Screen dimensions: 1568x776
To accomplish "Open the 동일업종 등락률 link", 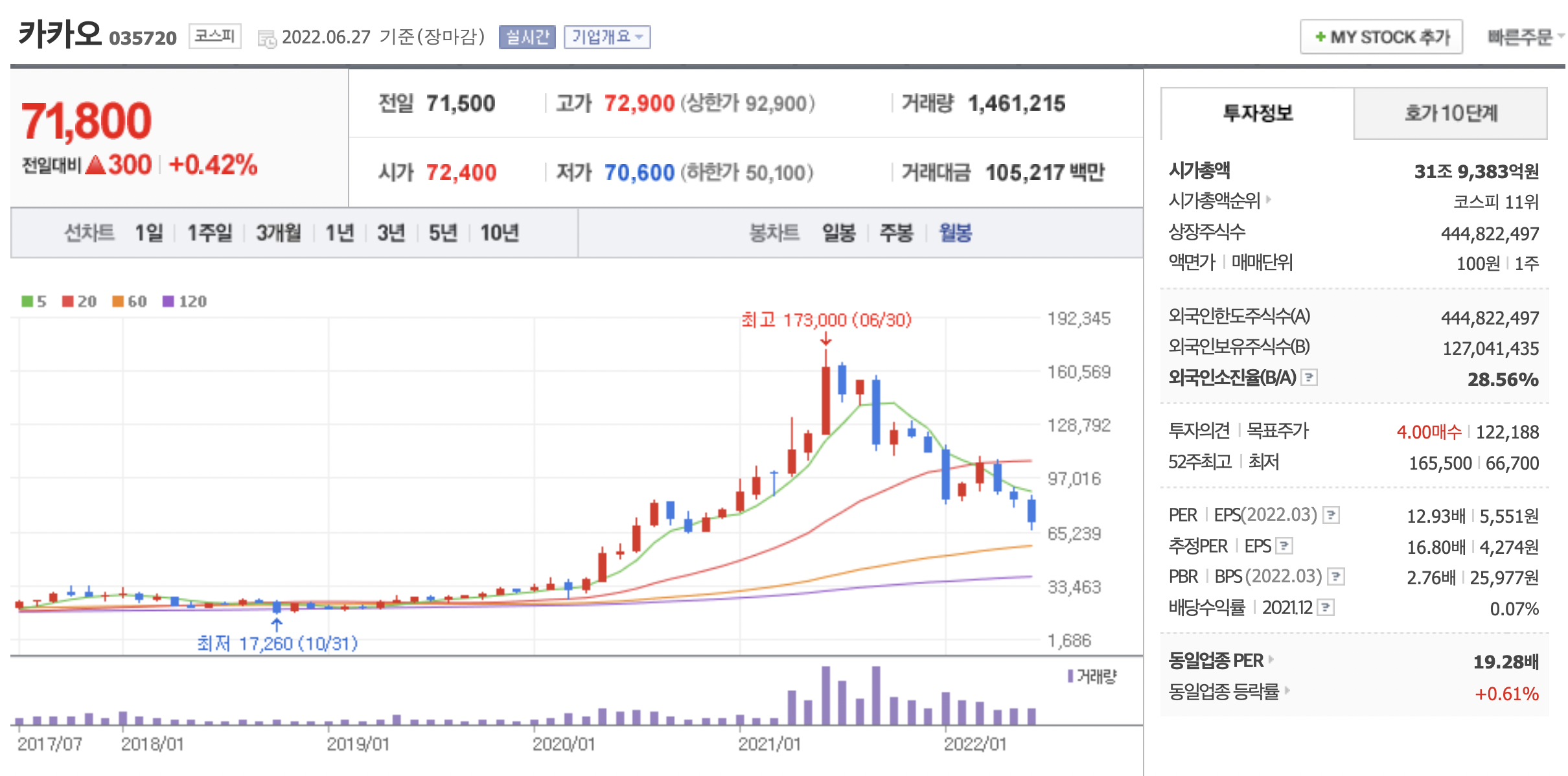I will click(1224, 692).
